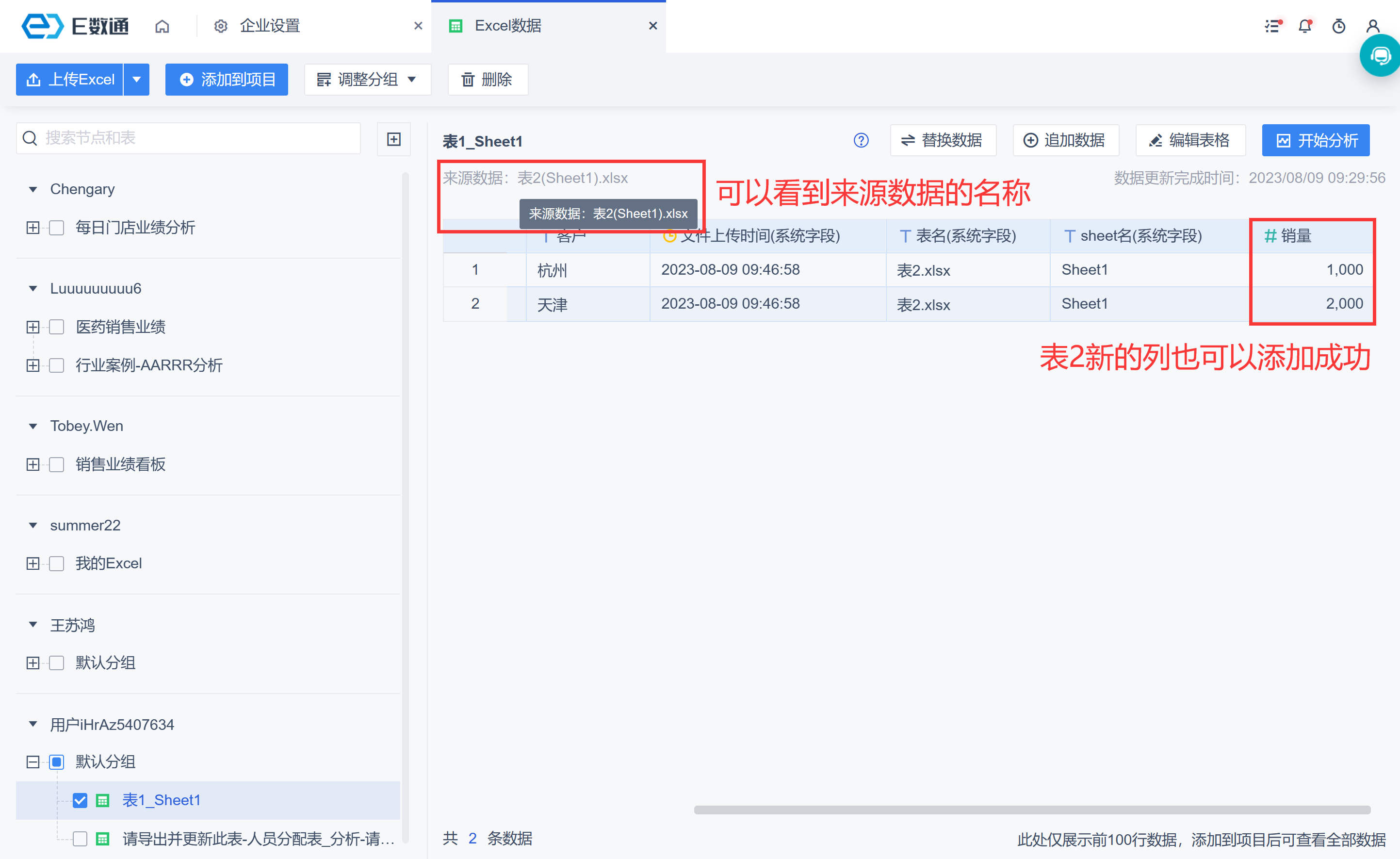The width and height of the screenshot is (1400, 859).
Task: Open the 调整分组 dropdown
Action: 367,80
